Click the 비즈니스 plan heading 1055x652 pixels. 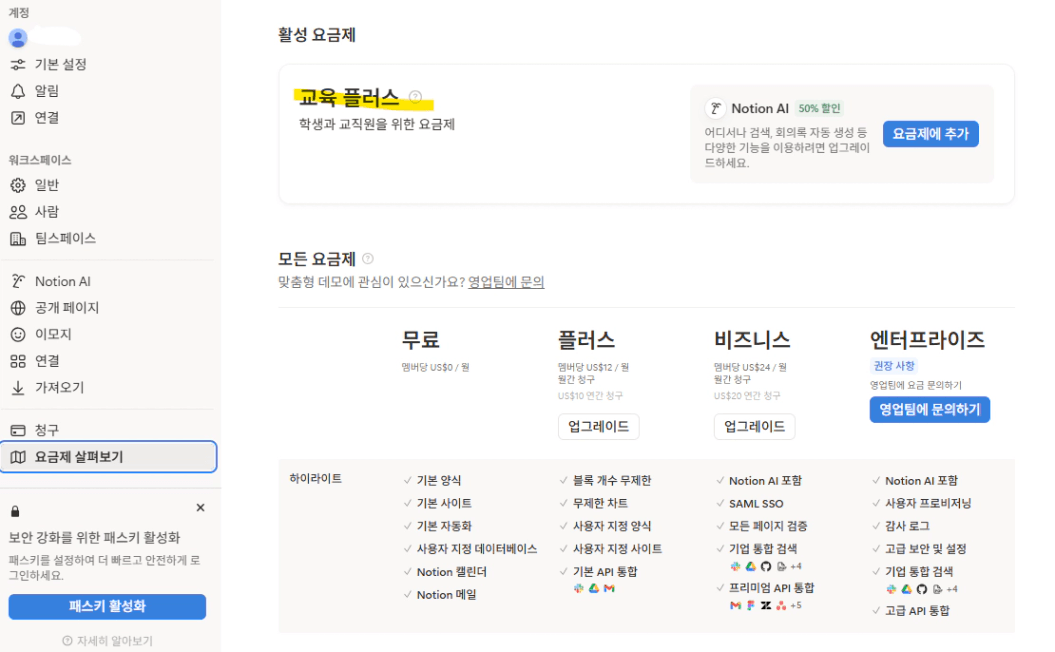pos(752,340)
